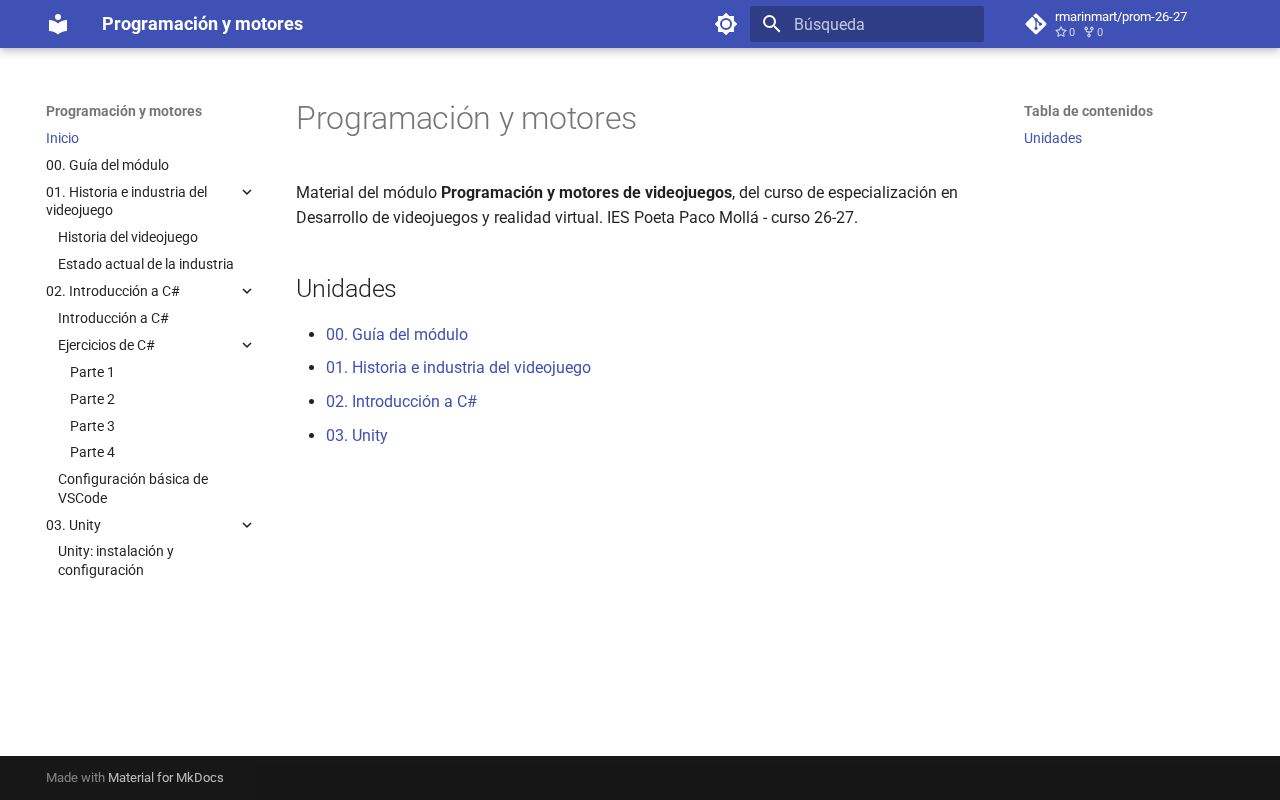Jump to 'Unidades' in table of contents
The width and height of the screenshot is (1280, 800).
[x=1053, y=138]
